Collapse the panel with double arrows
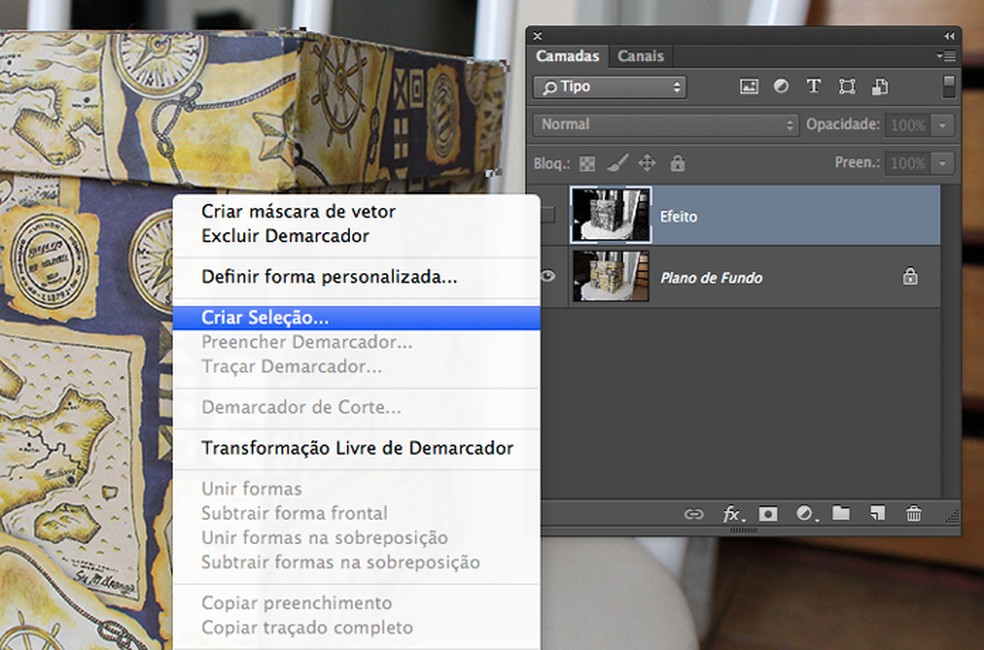 (949, 36)
